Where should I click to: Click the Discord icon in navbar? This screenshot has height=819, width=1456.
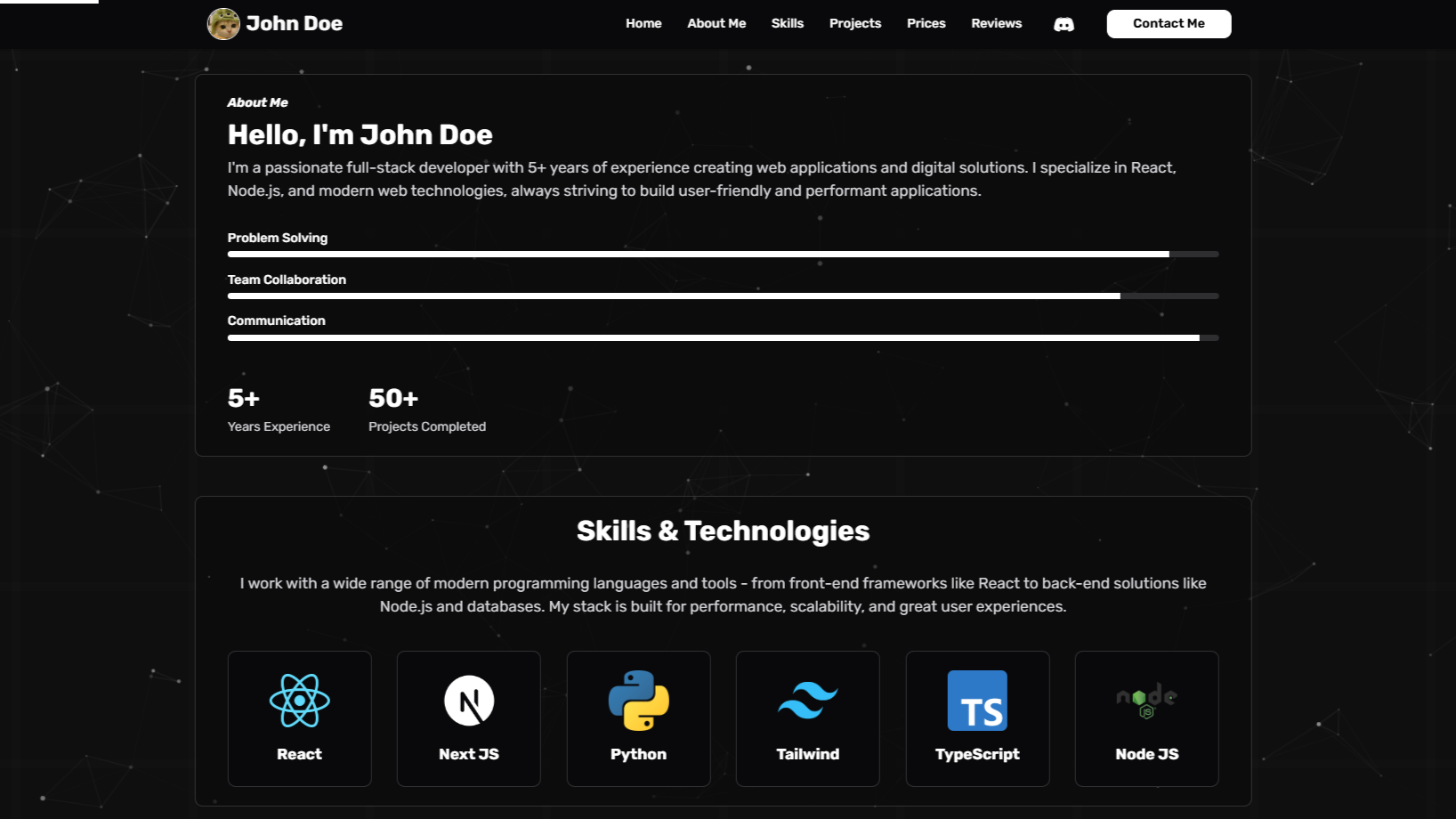[1064, 24]
